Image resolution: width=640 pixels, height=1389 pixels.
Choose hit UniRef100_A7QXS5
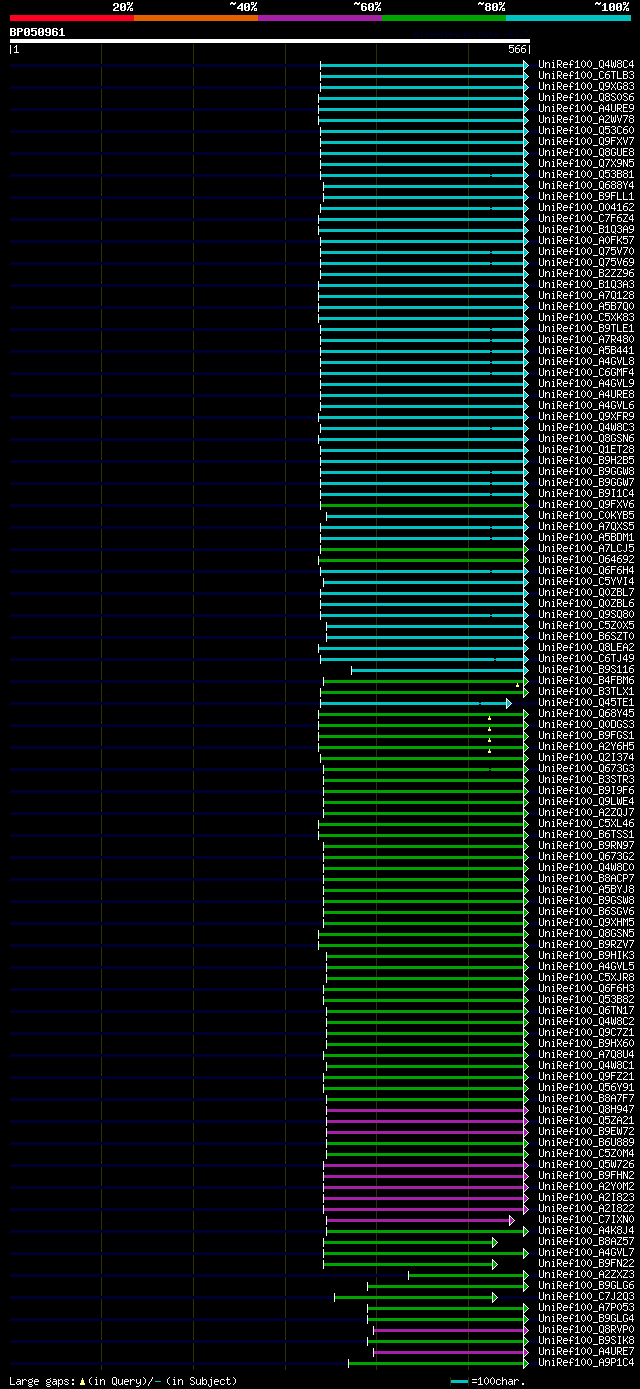[586, 526]
